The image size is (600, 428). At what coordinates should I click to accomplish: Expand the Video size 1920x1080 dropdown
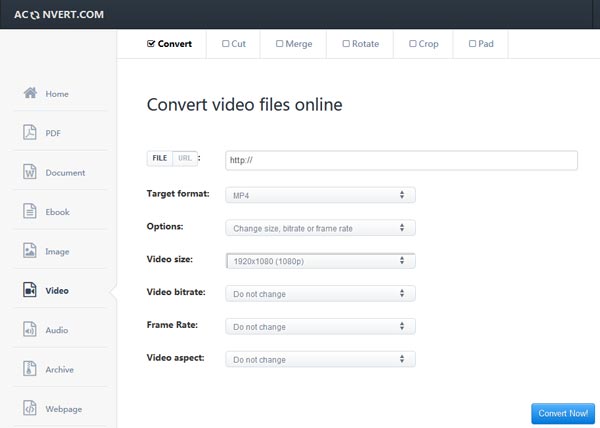tap(320, 261)
